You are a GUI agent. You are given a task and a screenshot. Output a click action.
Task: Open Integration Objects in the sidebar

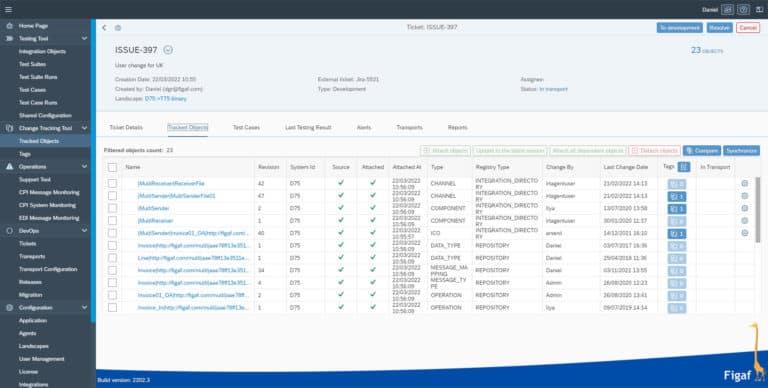tap(42, 51)
